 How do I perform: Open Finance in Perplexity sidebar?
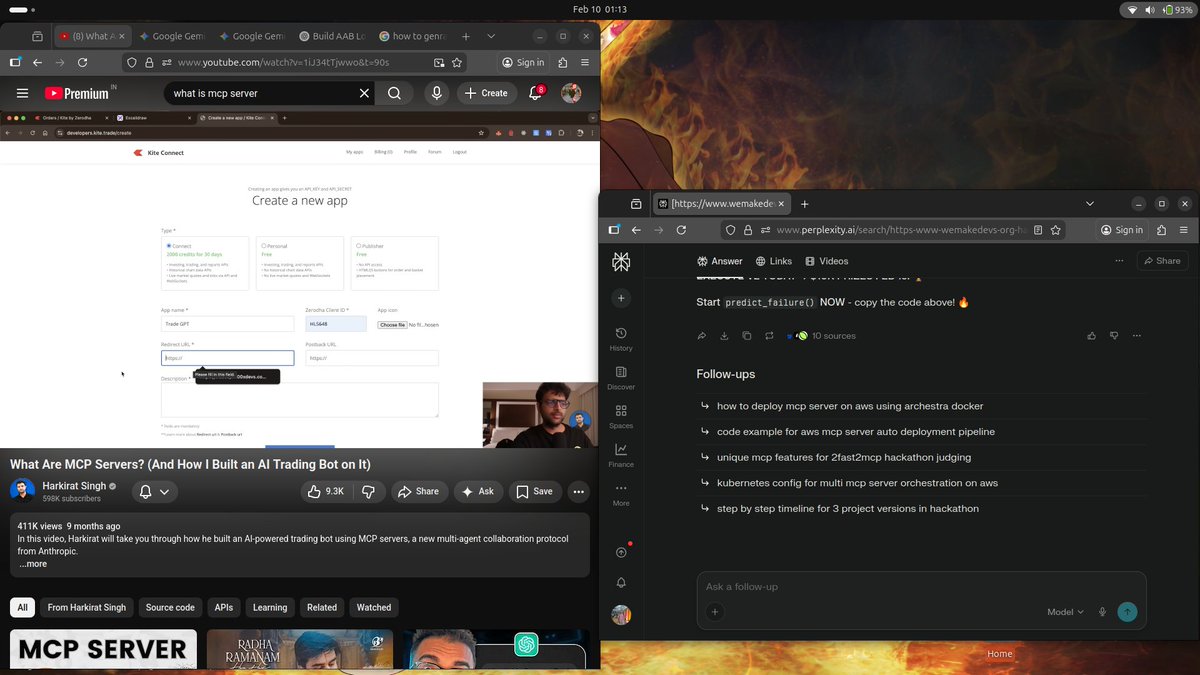[621, 455]
